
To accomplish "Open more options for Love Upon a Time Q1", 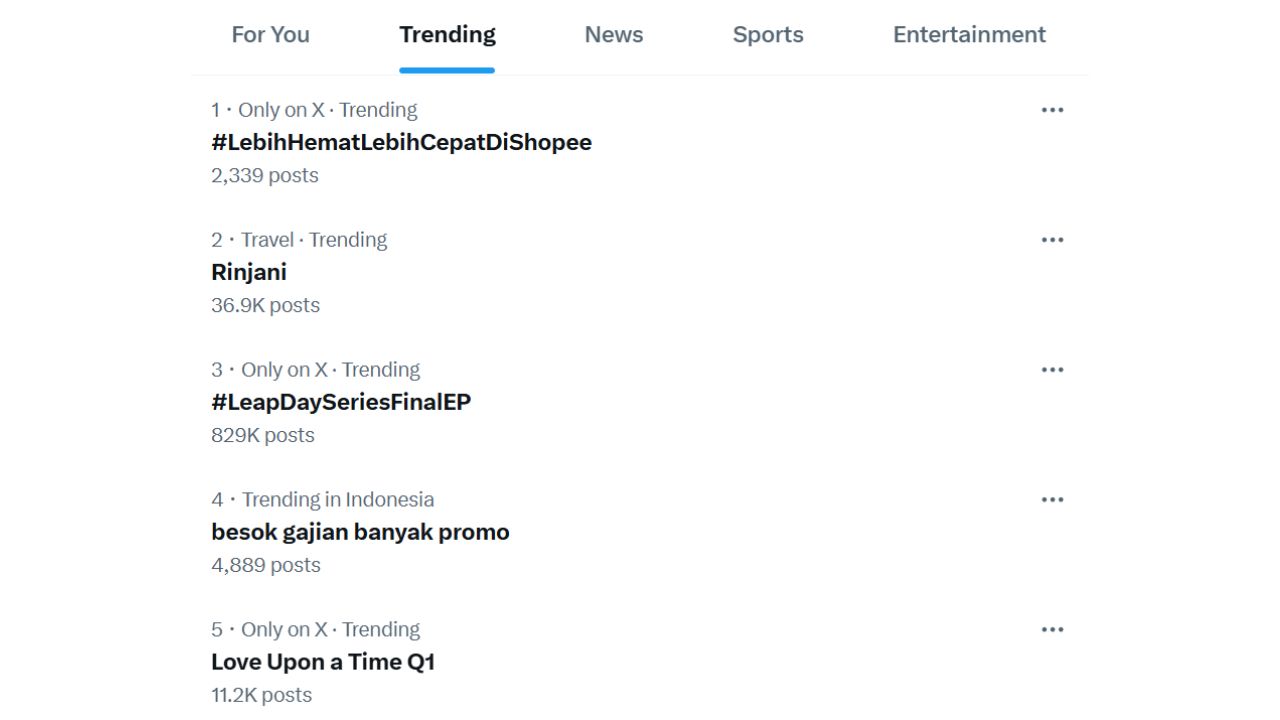I will pos(1052,630).
